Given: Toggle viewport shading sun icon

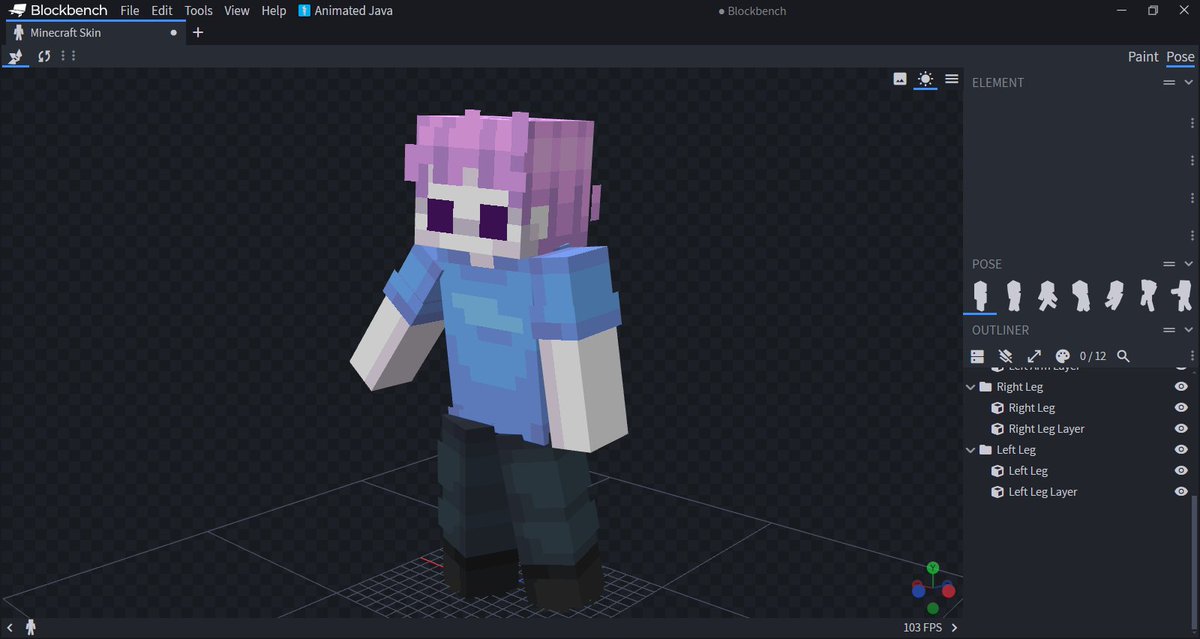Looking at the screenshot, I should click(x=926, y=79).
